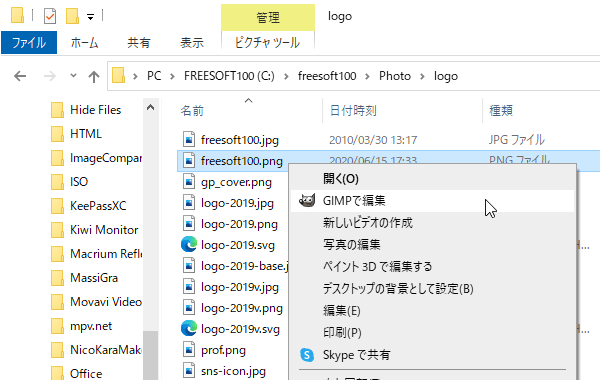Select 編集(E) from context menu
This screenshot has width=600, height=380.
[x=432, y=311]
